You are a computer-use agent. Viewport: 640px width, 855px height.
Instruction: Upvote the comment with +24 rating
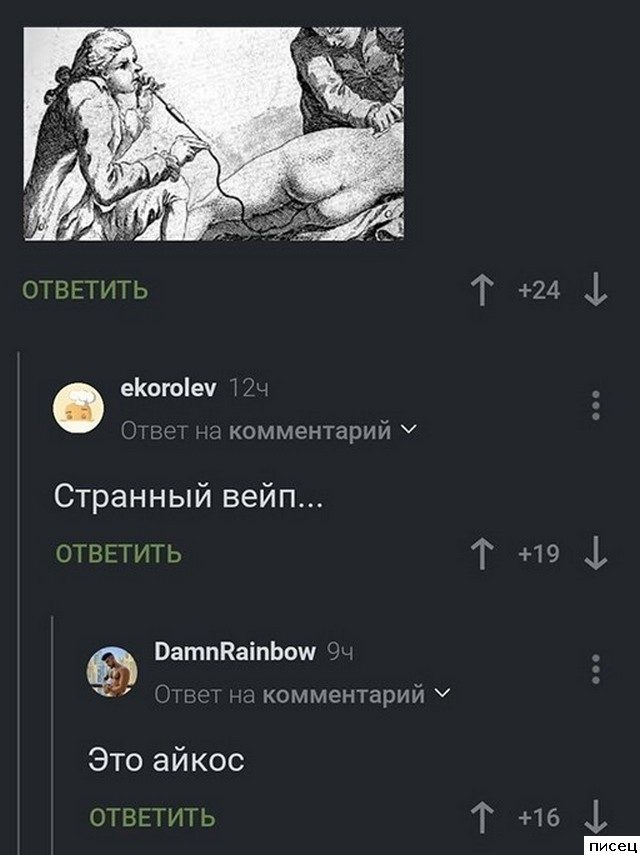[x=482, y=290]
